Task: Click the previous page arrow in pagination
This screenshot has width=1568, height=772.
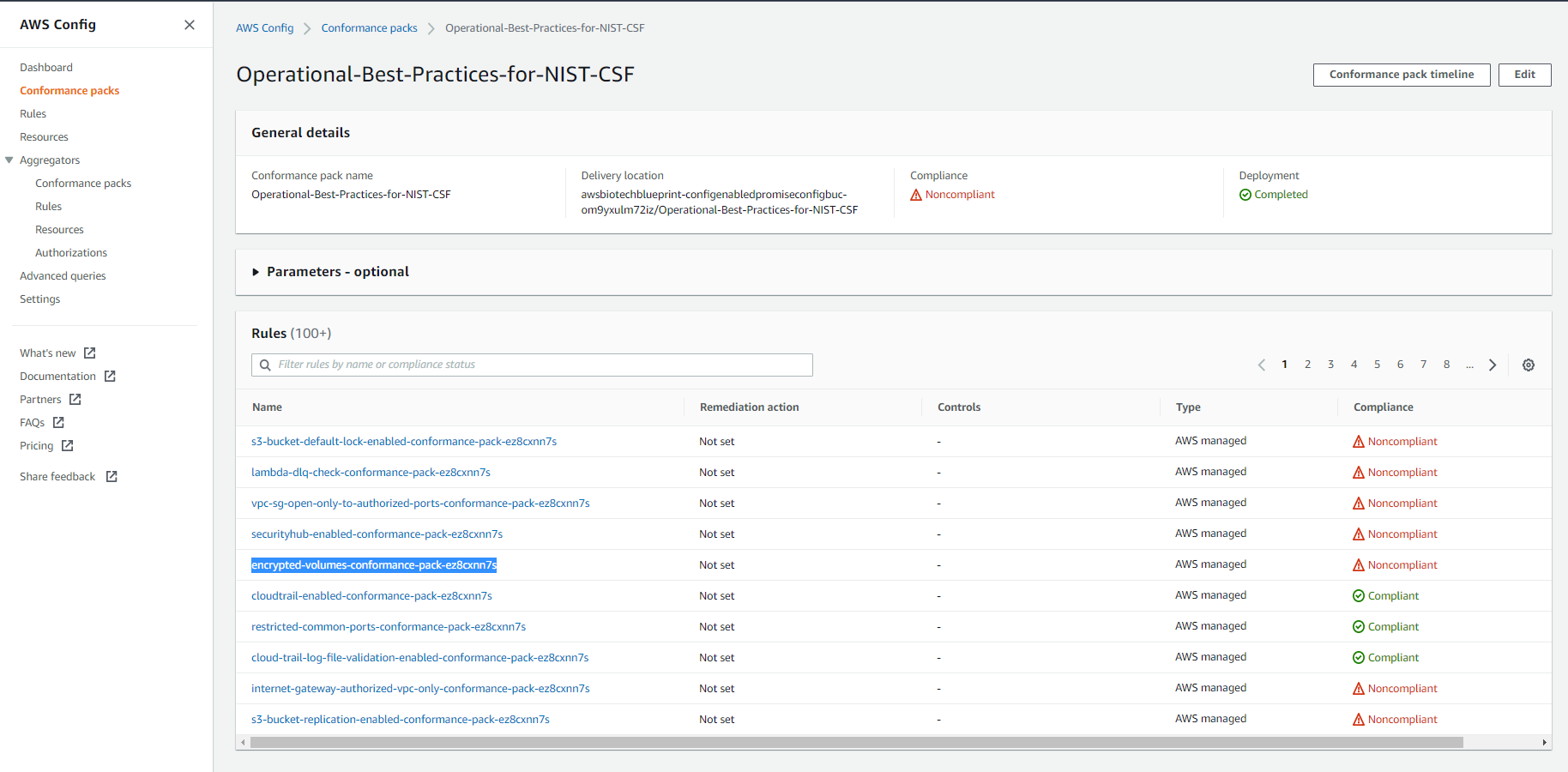Action: [x=1262, y=365]
